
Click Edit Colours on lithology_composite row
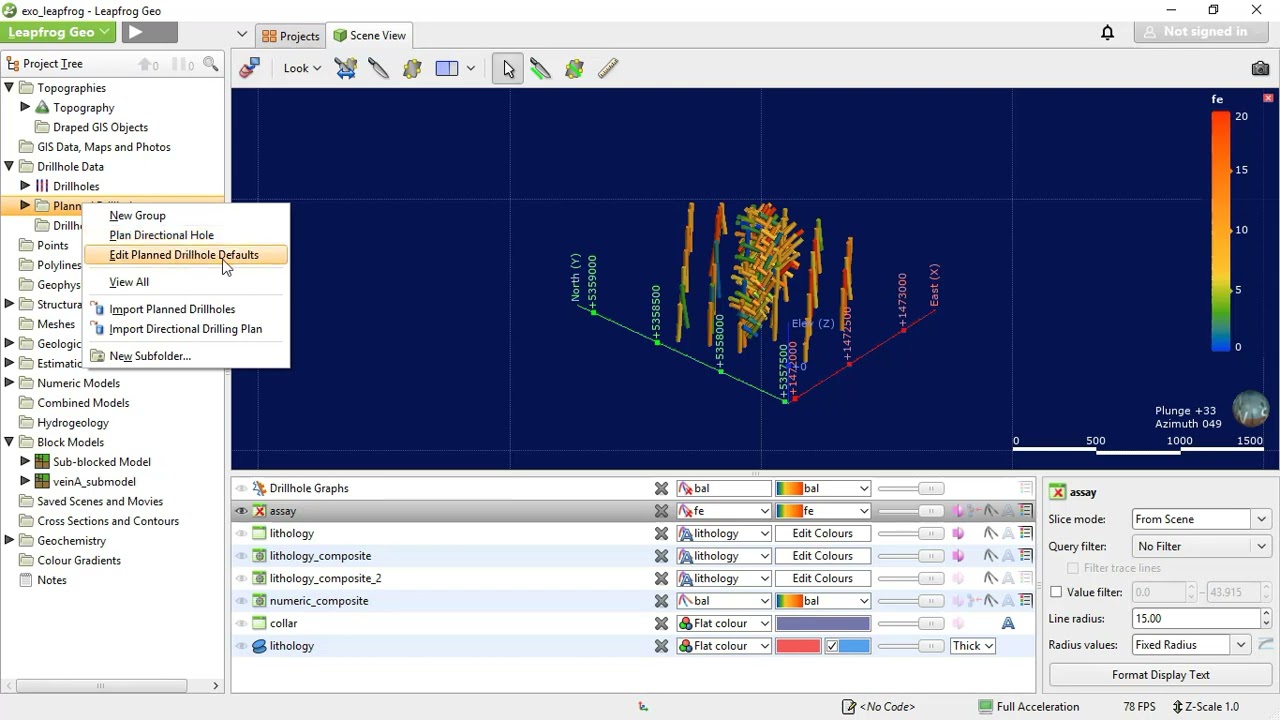822,556
